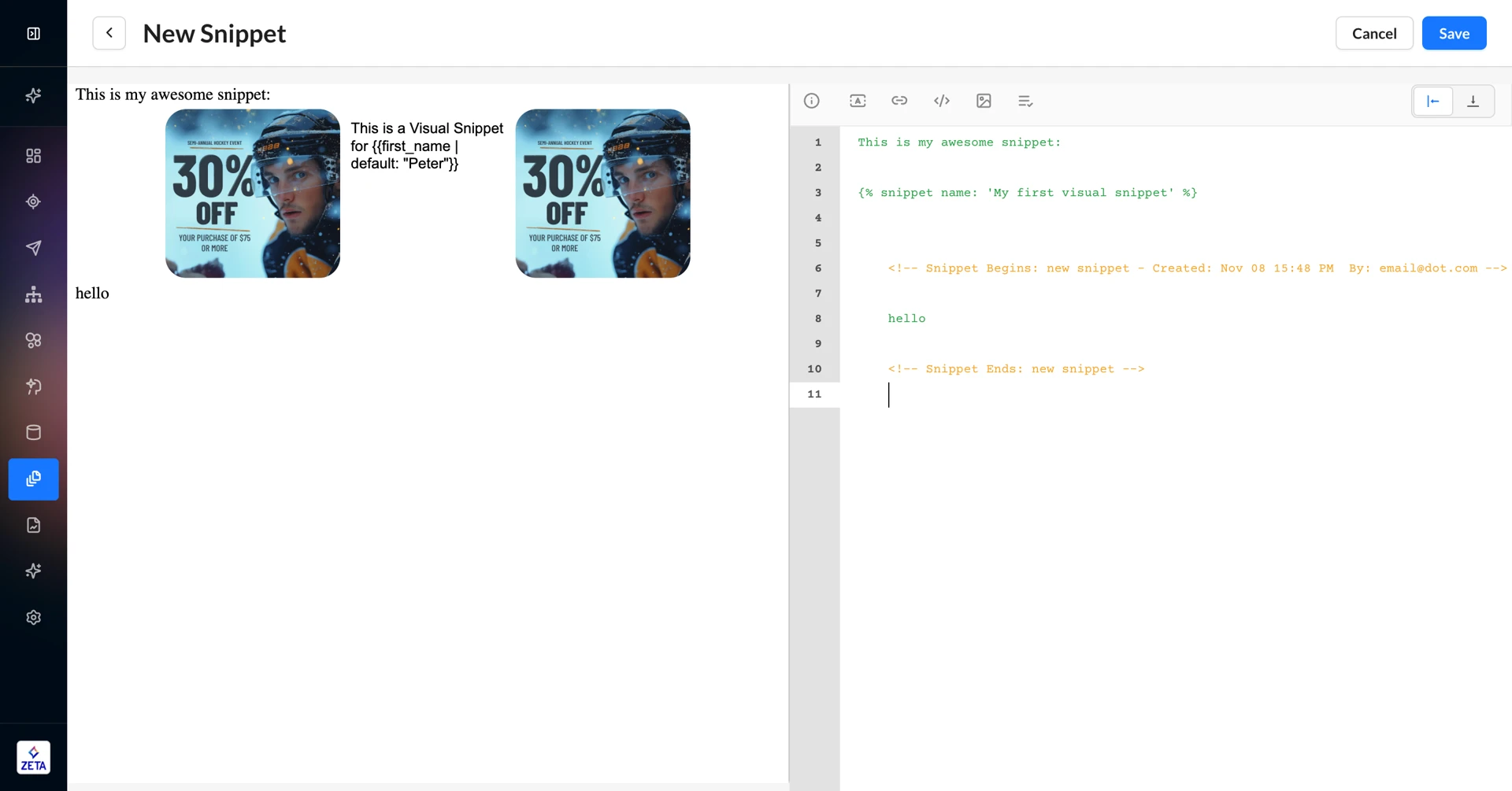Switch editor to side-by-side layout
The height and width of the screenshot is (791, 1512).
tap(1432, 101)
